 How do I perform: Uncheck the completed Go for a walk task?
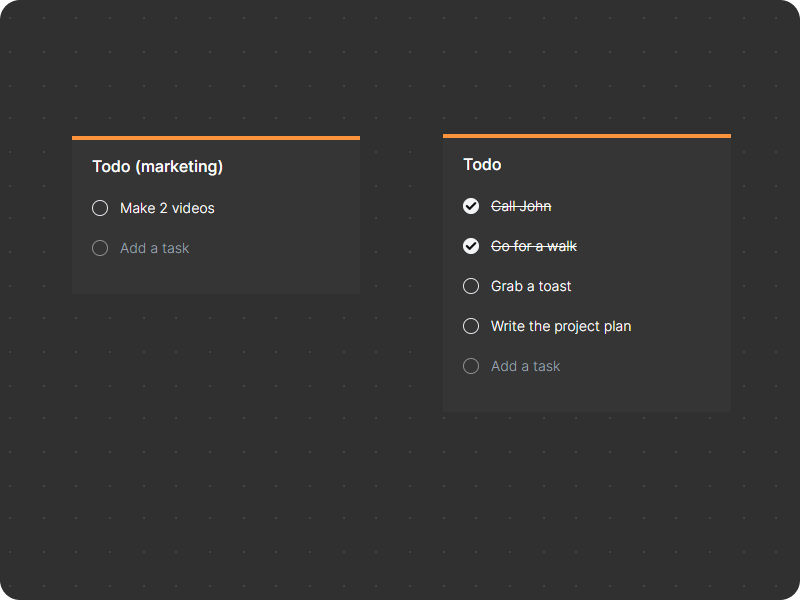pyautogui.click(x=471, y=246)
